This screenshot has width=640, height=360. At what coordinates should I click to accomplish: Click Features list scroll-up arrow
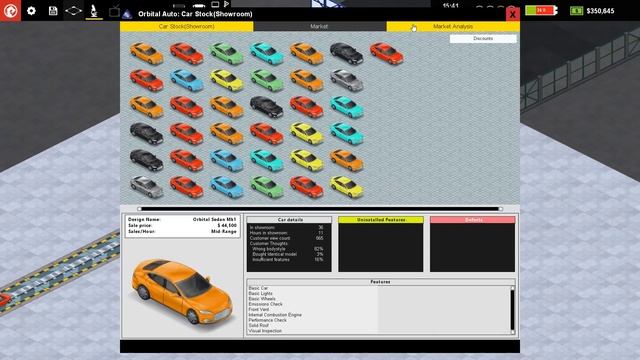[513, 288]
